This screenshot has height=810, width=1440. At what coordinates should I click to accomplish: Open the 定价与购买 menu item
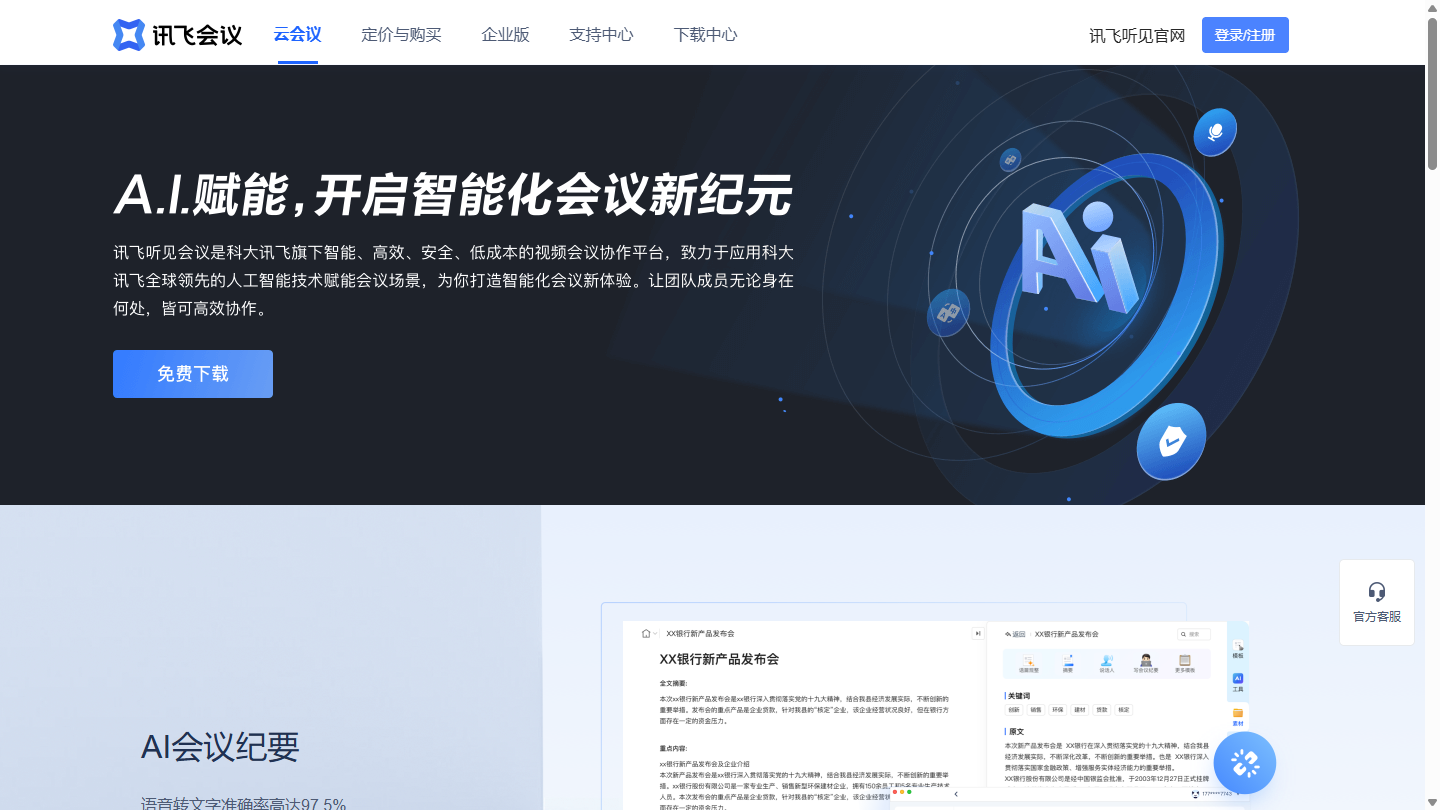(401, 34)
